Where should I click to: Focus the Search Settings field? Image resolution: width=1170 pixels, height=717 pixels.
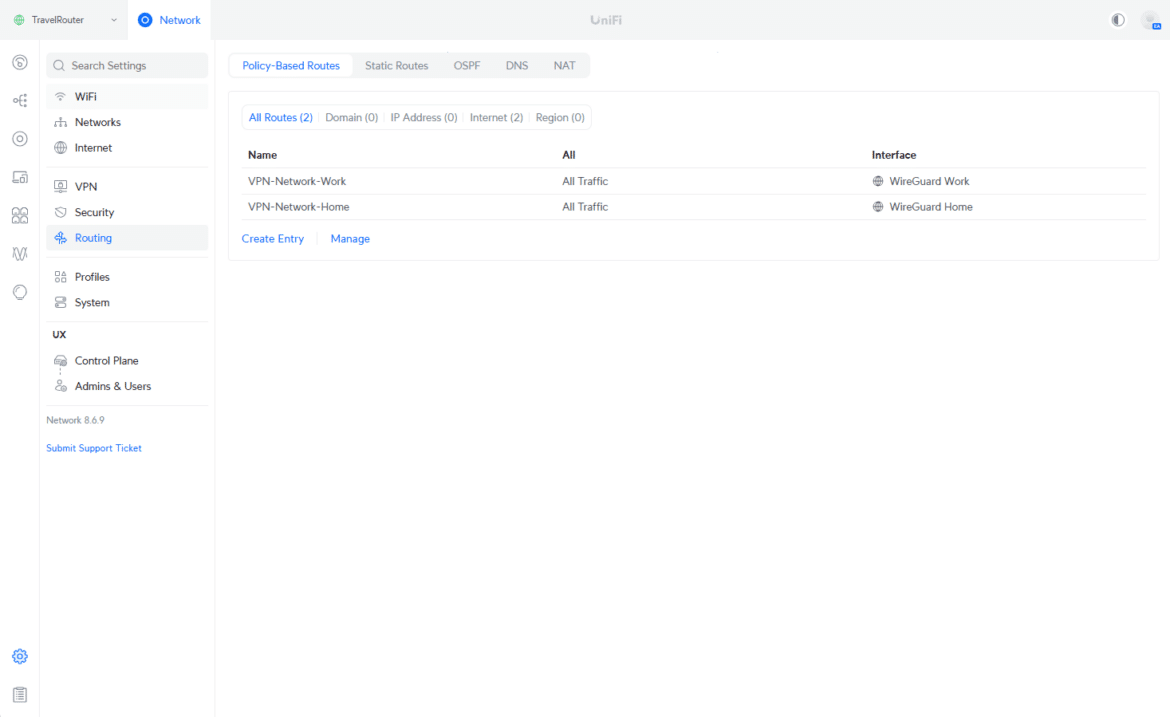coord(127,66)
